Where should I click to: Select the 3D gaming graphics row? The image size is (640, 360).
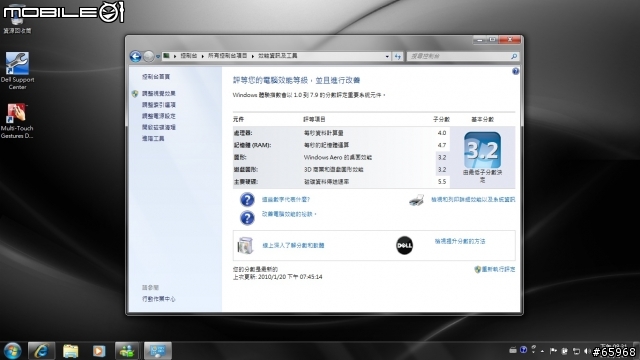pyautogui.click(x=341, y=169)
